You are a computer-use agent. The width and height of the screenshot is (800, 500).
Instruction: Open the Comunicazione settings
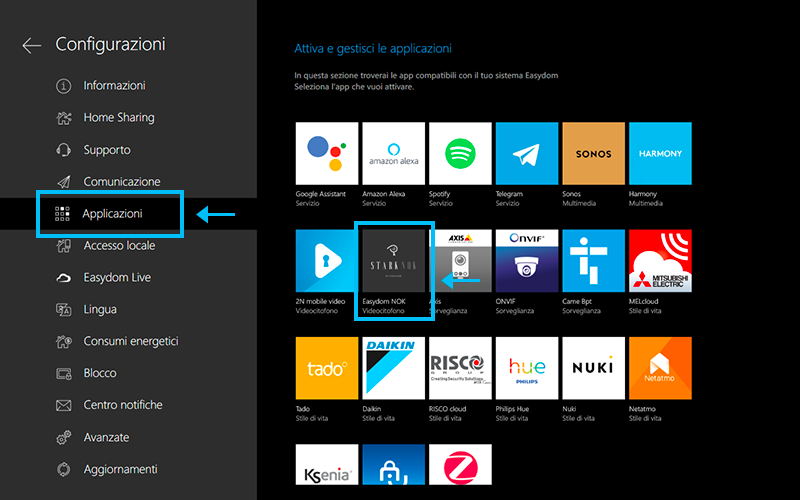click(122, 182)
